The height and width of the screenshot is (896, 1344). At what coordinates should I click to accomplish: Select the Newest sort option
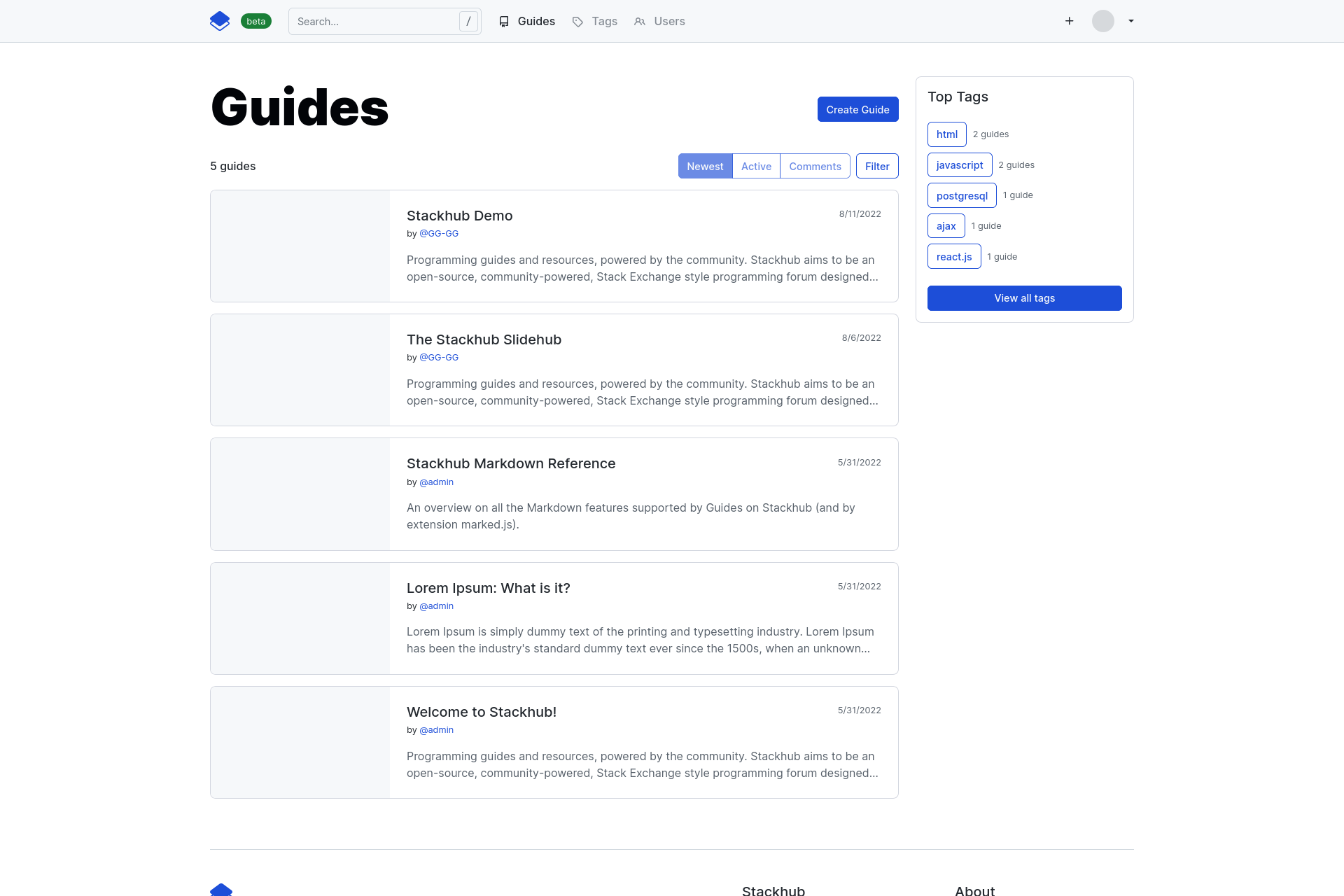pyautogui.click(x=705, y=166)
